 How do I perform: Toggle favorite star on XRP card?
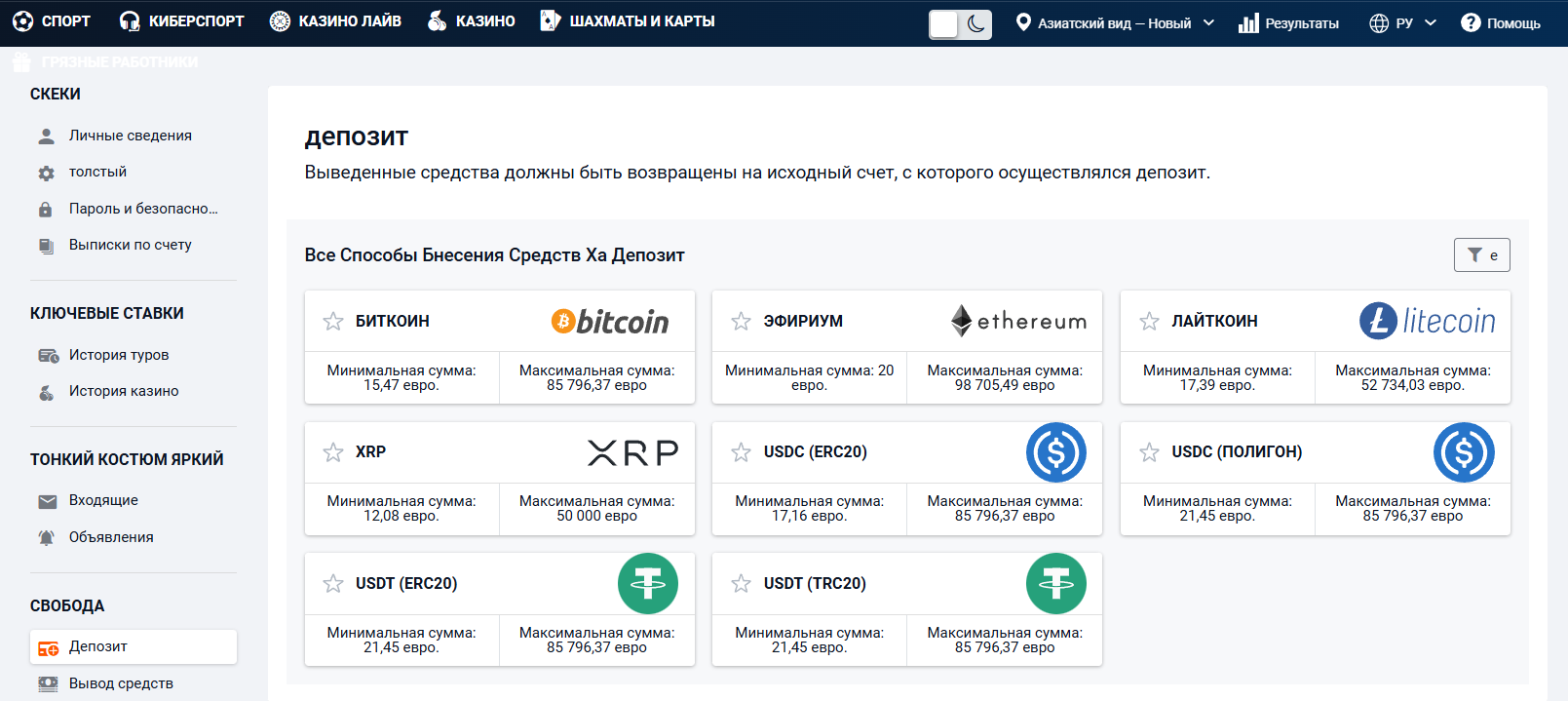click(333, 452)
